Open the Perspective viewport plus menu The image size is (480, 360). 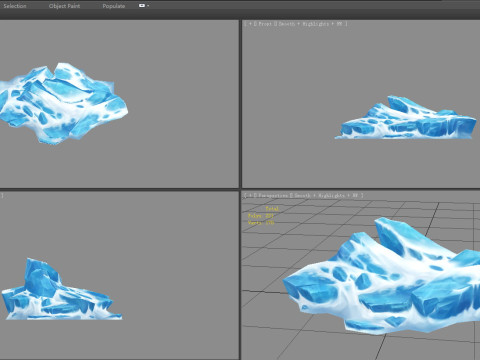(250, 196)
